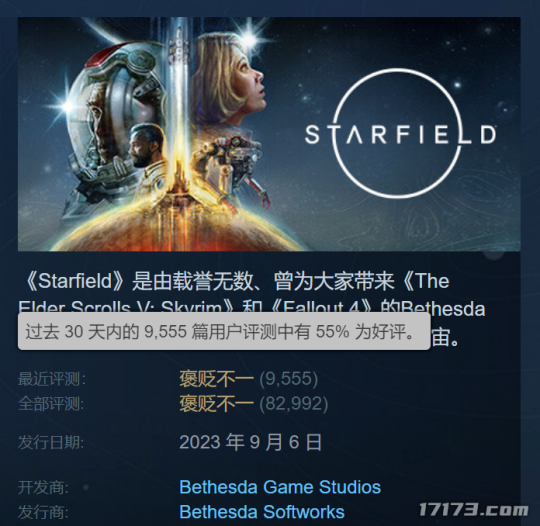Click the 全部评测 label
Screen dimensions: 540x526
point(51,403)
